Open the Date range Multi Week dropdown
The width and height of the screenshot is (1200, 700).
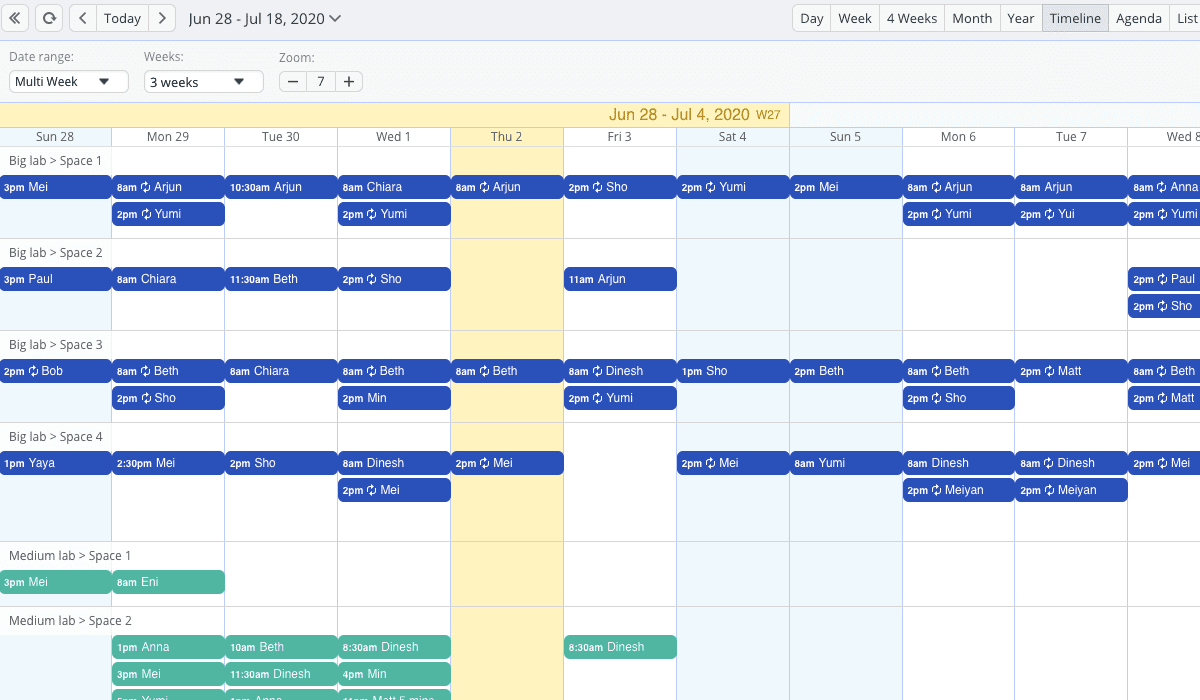pyautogui.click(x=68, y=82)
